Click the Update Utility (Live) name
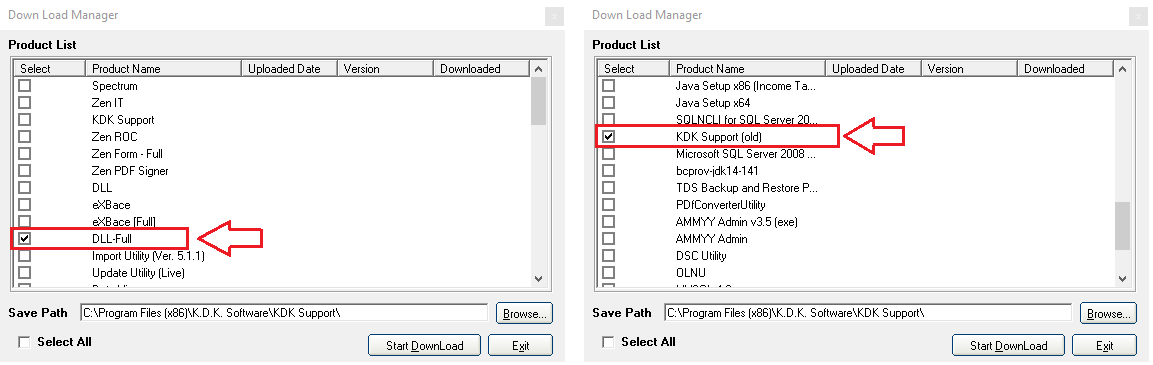Image resolution: width=1153 pixels, height=365 pixels. tap(138, 272)
